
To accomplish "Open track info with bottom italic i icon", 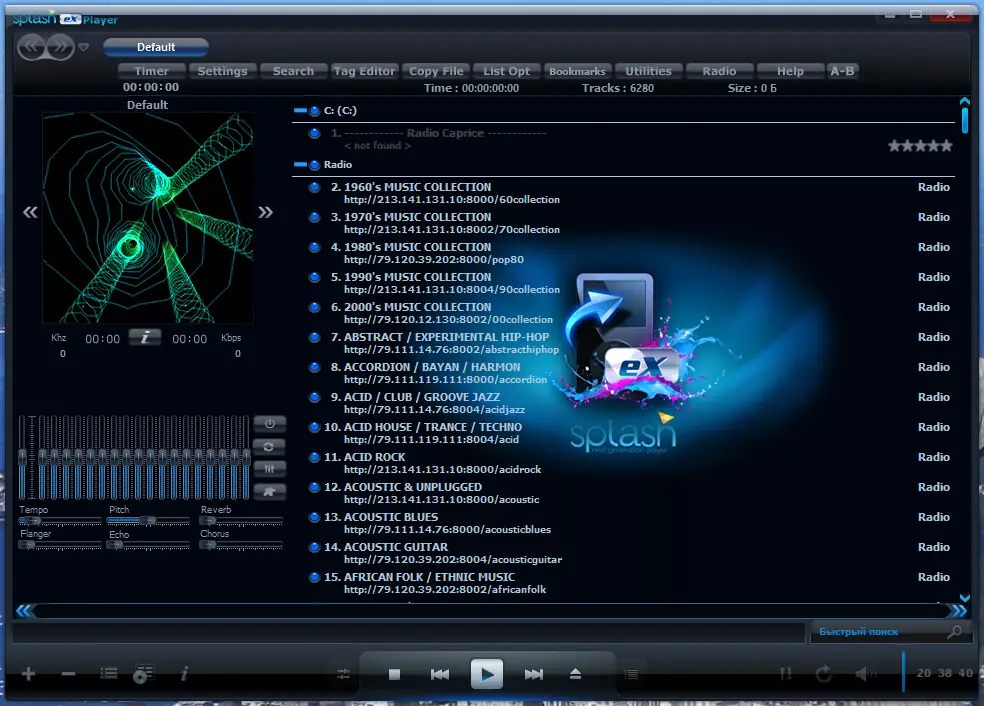I will point(184,674).
